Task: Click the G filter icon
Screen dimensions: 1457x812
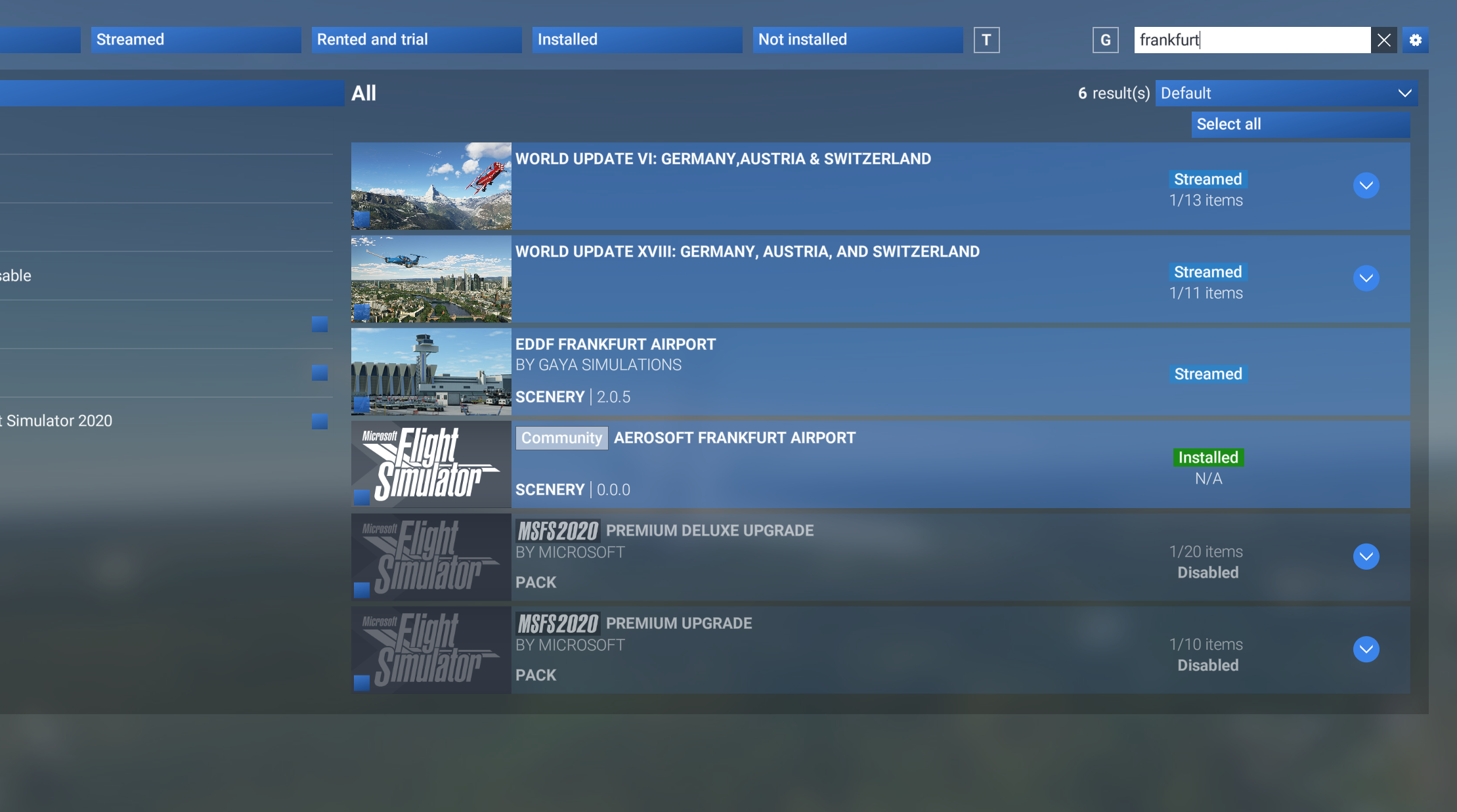Action: point(1105,40)
